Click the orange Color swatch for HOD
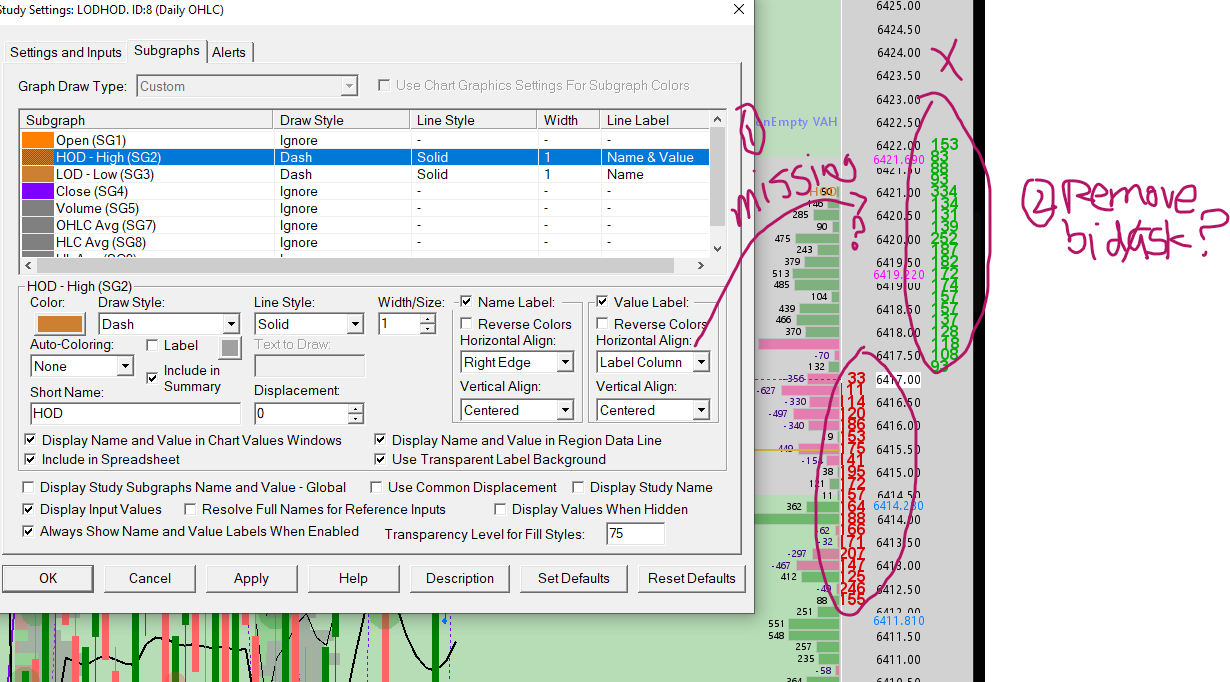Image resolution: width=1230 pixels, height=682 pixels. point(60,324)
